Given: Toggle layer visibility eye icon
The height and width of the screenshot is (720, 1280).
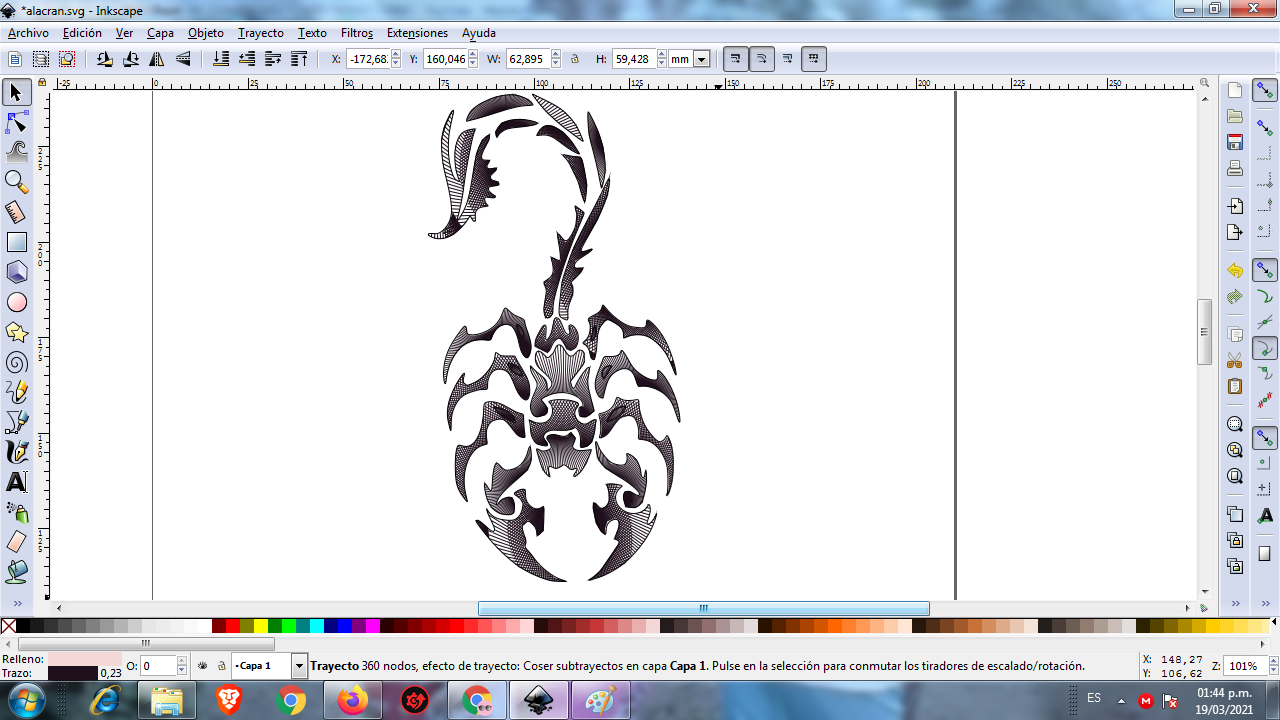Looking at the screenshot, I should (x=203, y=665).
